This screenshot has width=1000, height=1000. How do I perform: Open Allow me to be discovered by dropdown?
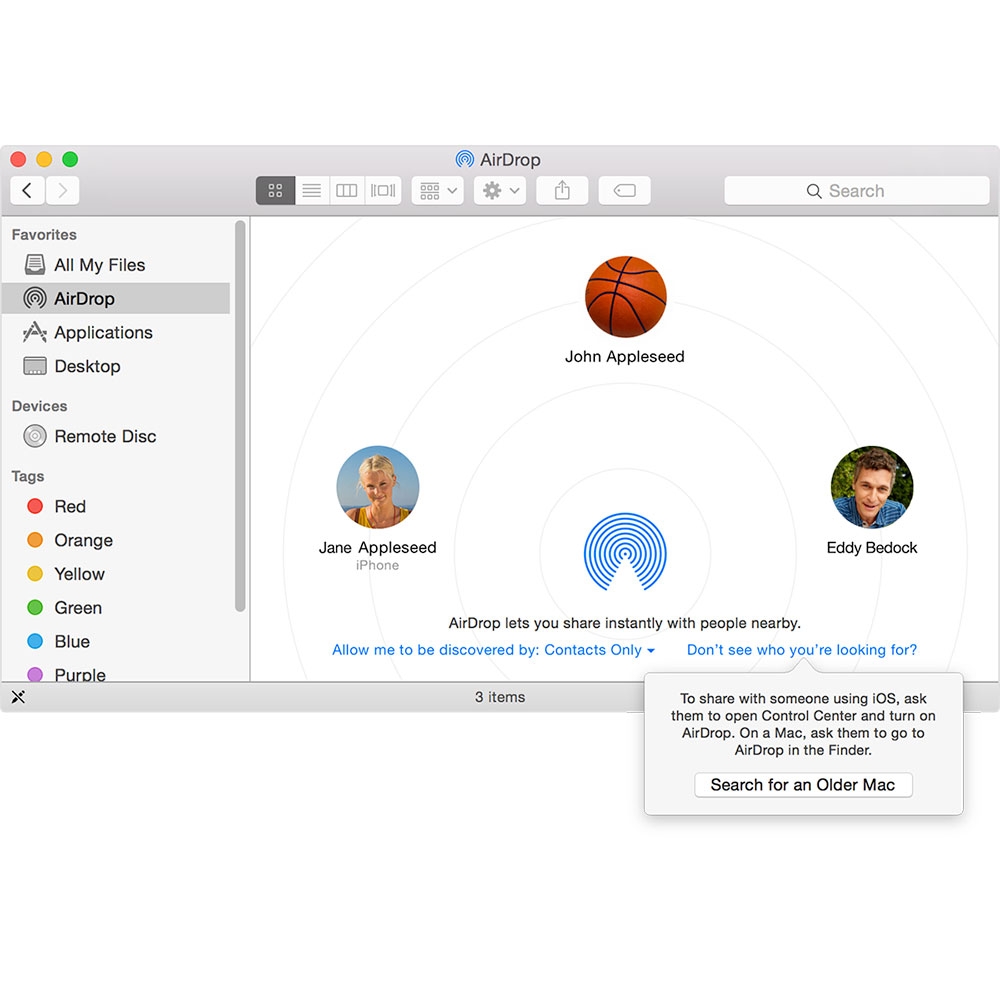(493, 650)
